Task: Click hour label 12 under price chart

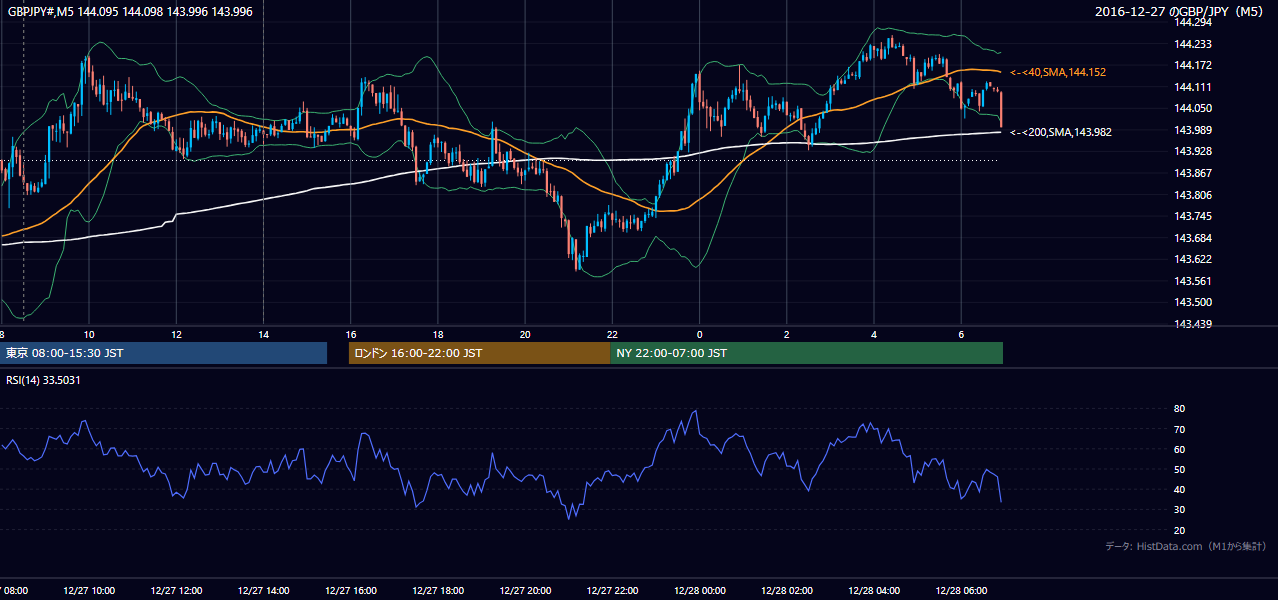Action: (x=176, y=334)
